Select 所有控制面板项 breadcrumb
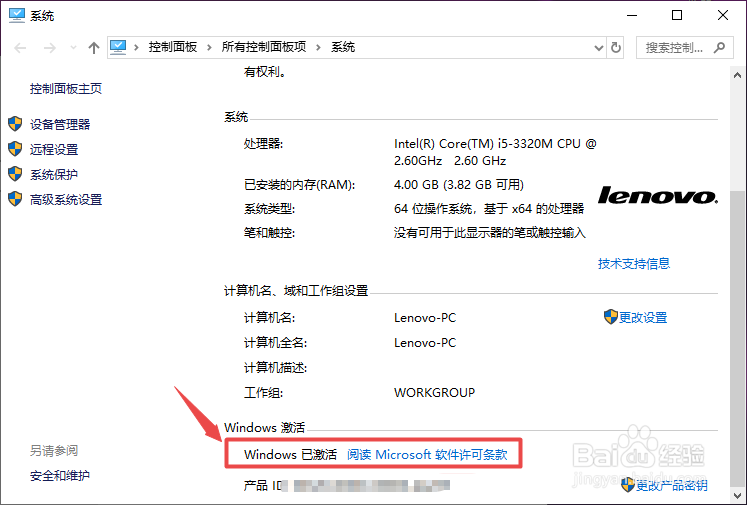 click(264, 47)
